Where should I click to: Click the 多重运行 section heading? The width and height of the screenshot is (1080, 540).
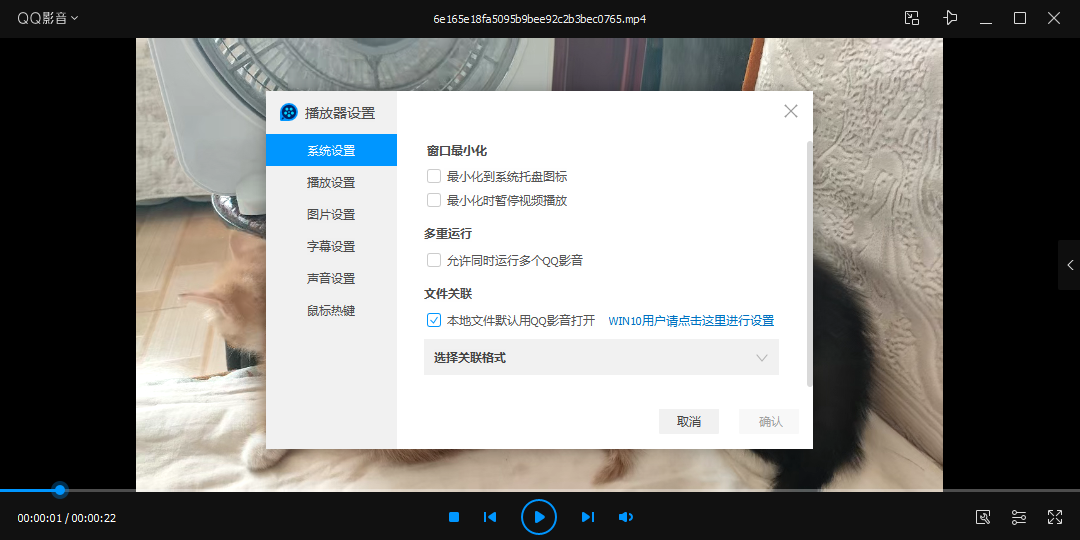[448, 234]
